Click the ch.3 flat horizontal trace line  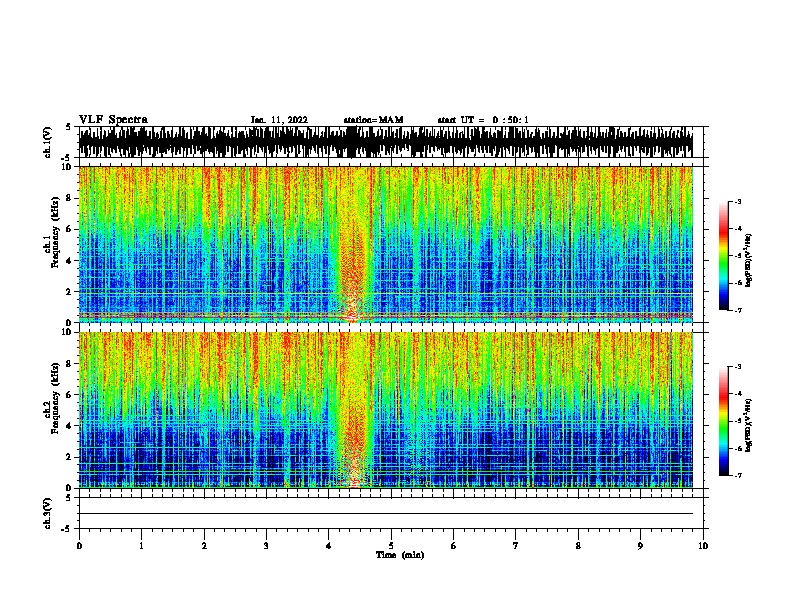coord(385,514)
